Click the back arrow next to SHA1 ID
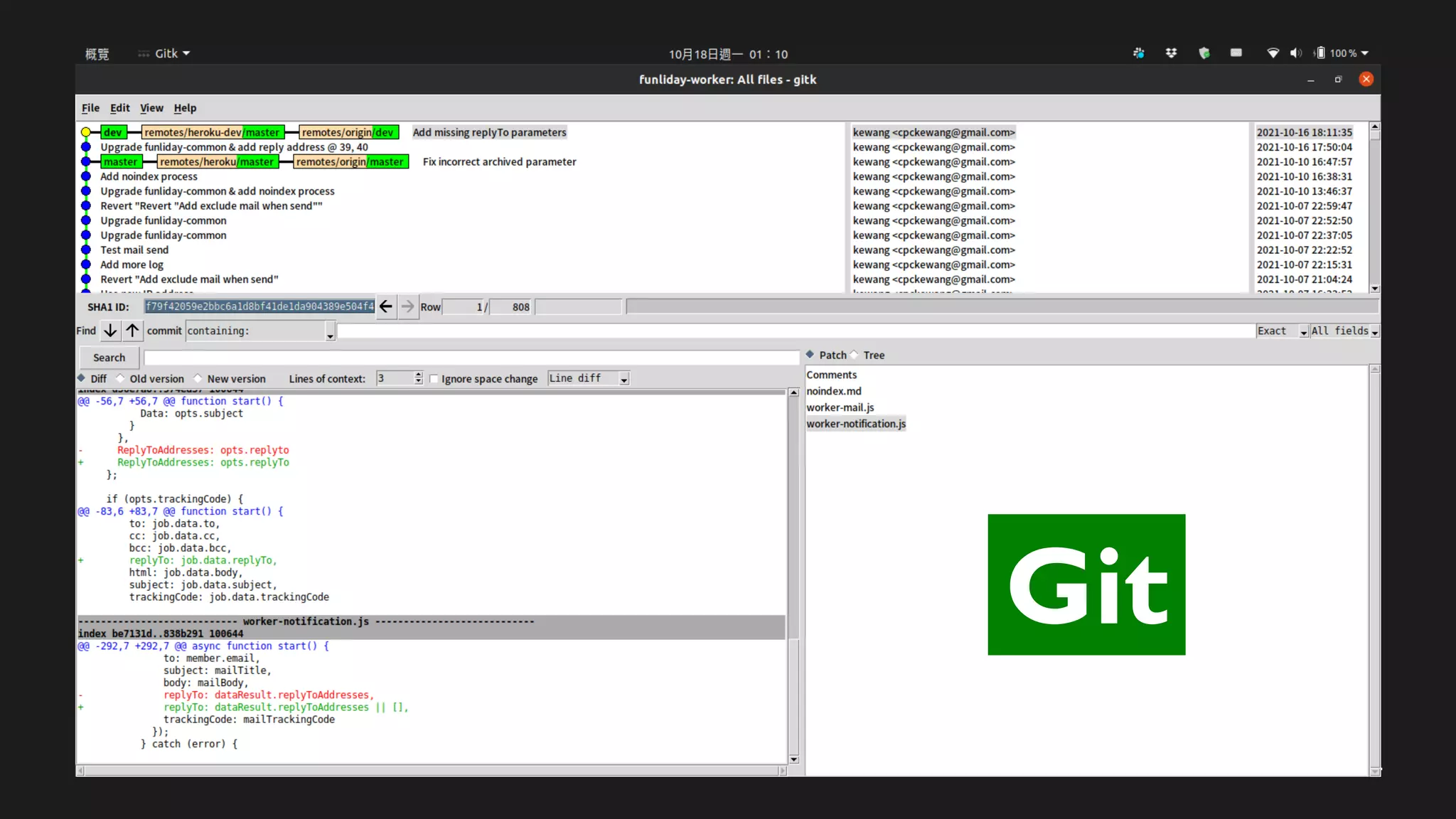1456x819 pixels. [385, 306]
